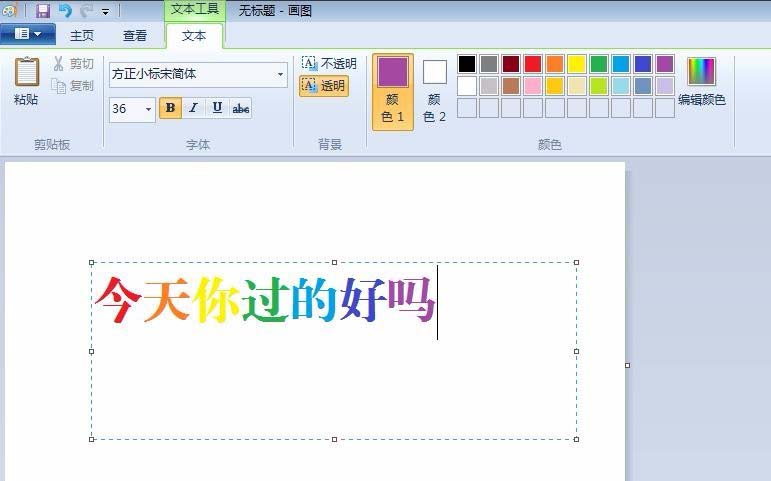Pick the red color swatch

click(533, 64)
